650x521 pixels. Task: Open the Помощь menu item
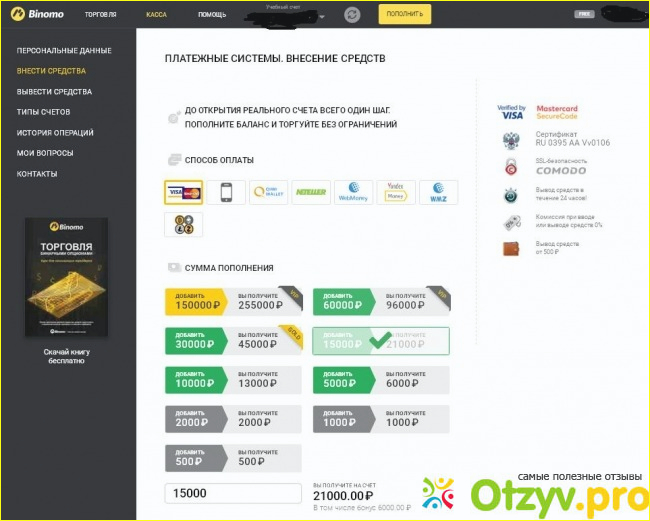point(211,15)
